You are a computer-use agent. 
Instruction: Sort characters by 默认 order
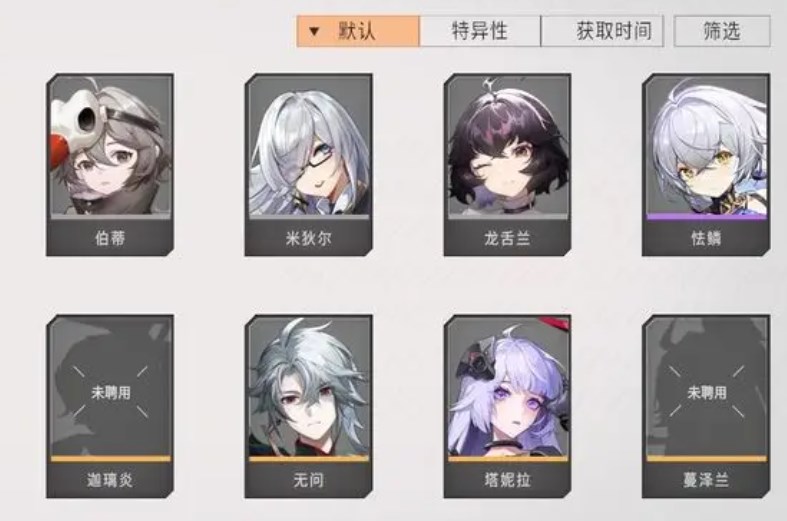tap(358, 31)
